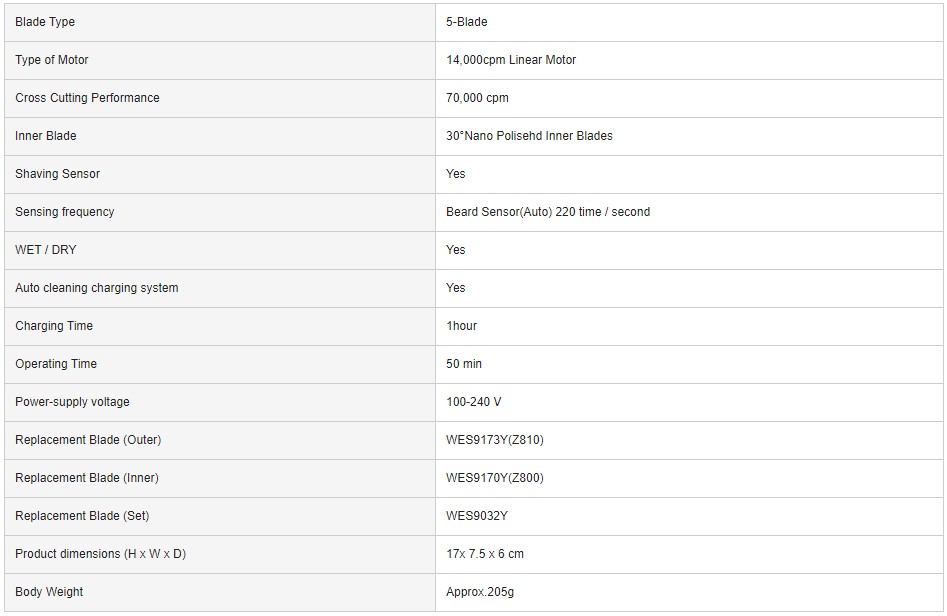The height and width of the screenshot is (616, 947).
Task: Click the Shaving Sensor row label
Action: 57,174
